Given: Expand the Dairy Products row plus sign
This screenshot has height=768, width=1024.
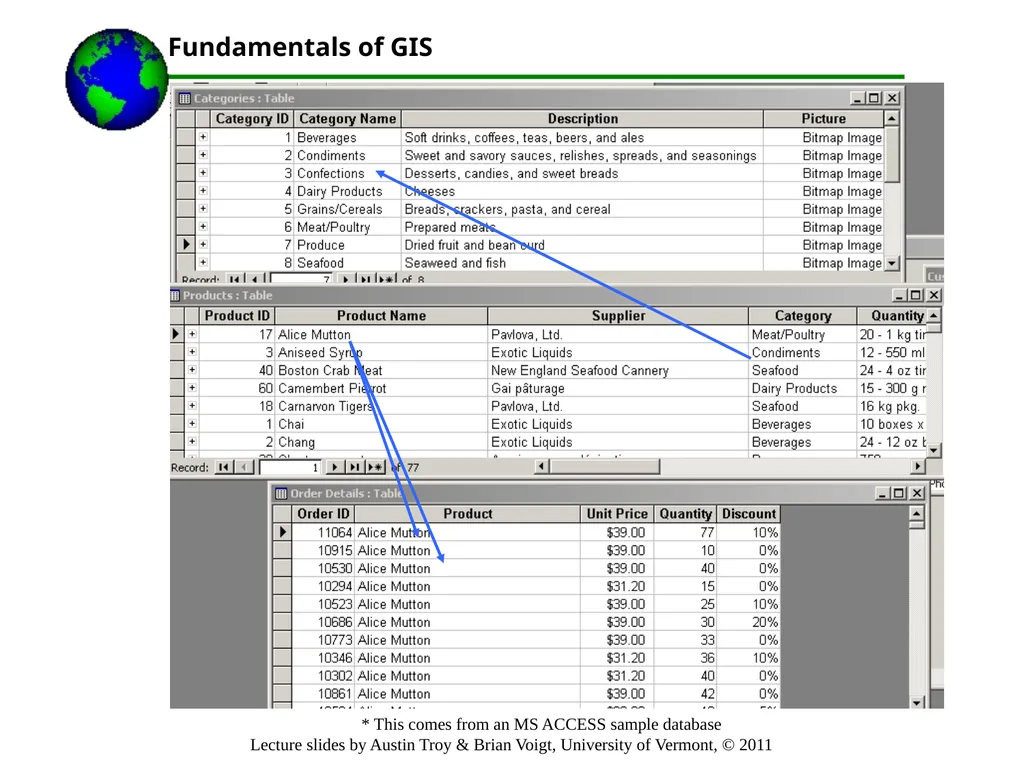Looking at the screenshot, I should pos(203,191).
